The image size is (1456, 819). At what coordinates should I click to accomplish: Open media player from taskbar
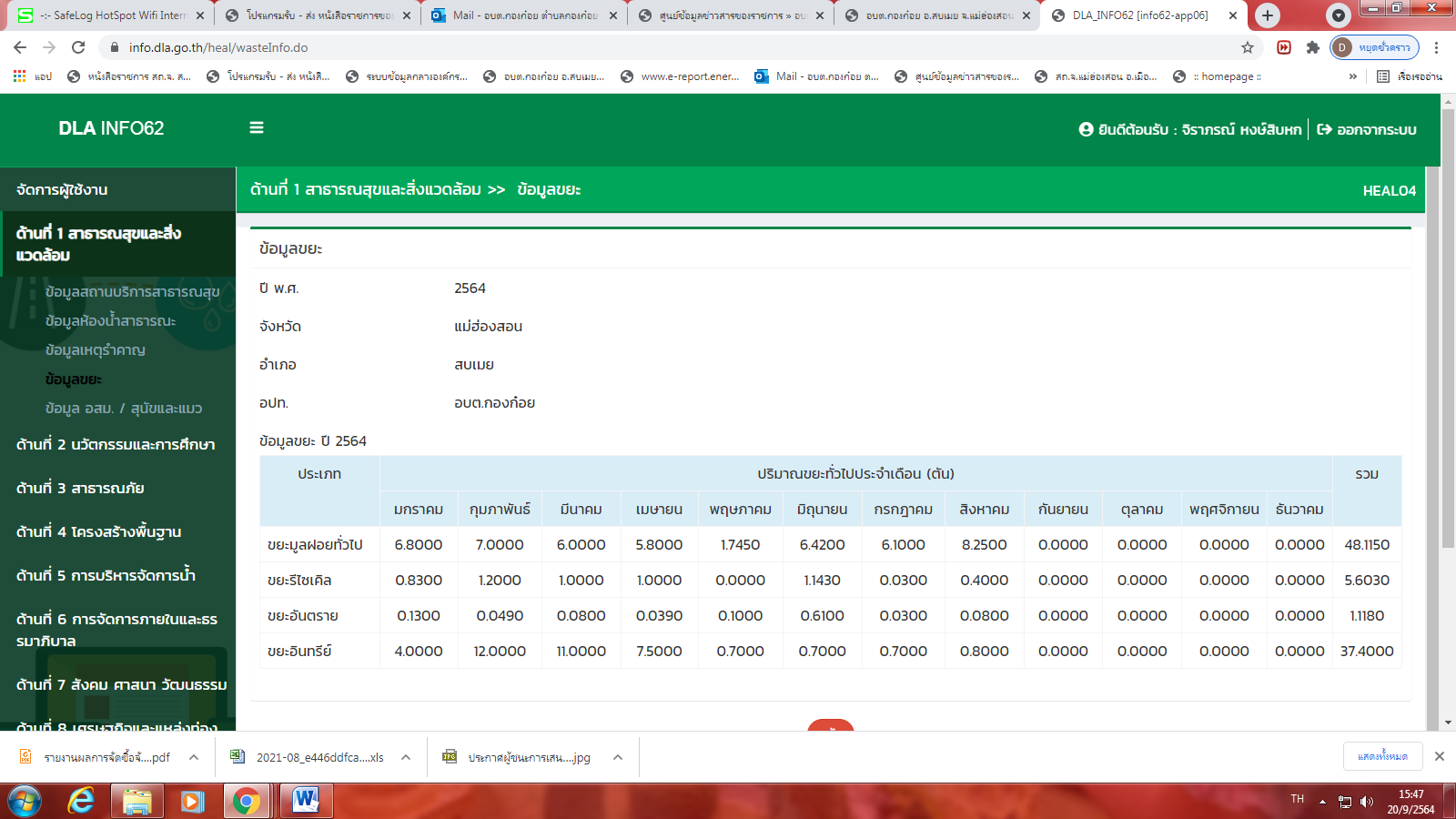coord(191,801)
